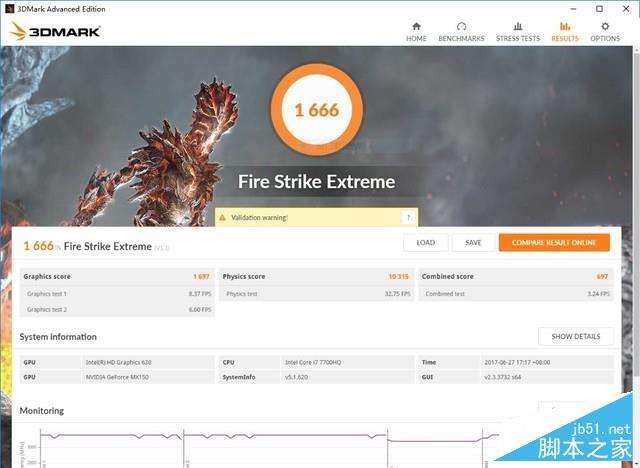Click the Graphics test 1 row

(x=117, y=294)
